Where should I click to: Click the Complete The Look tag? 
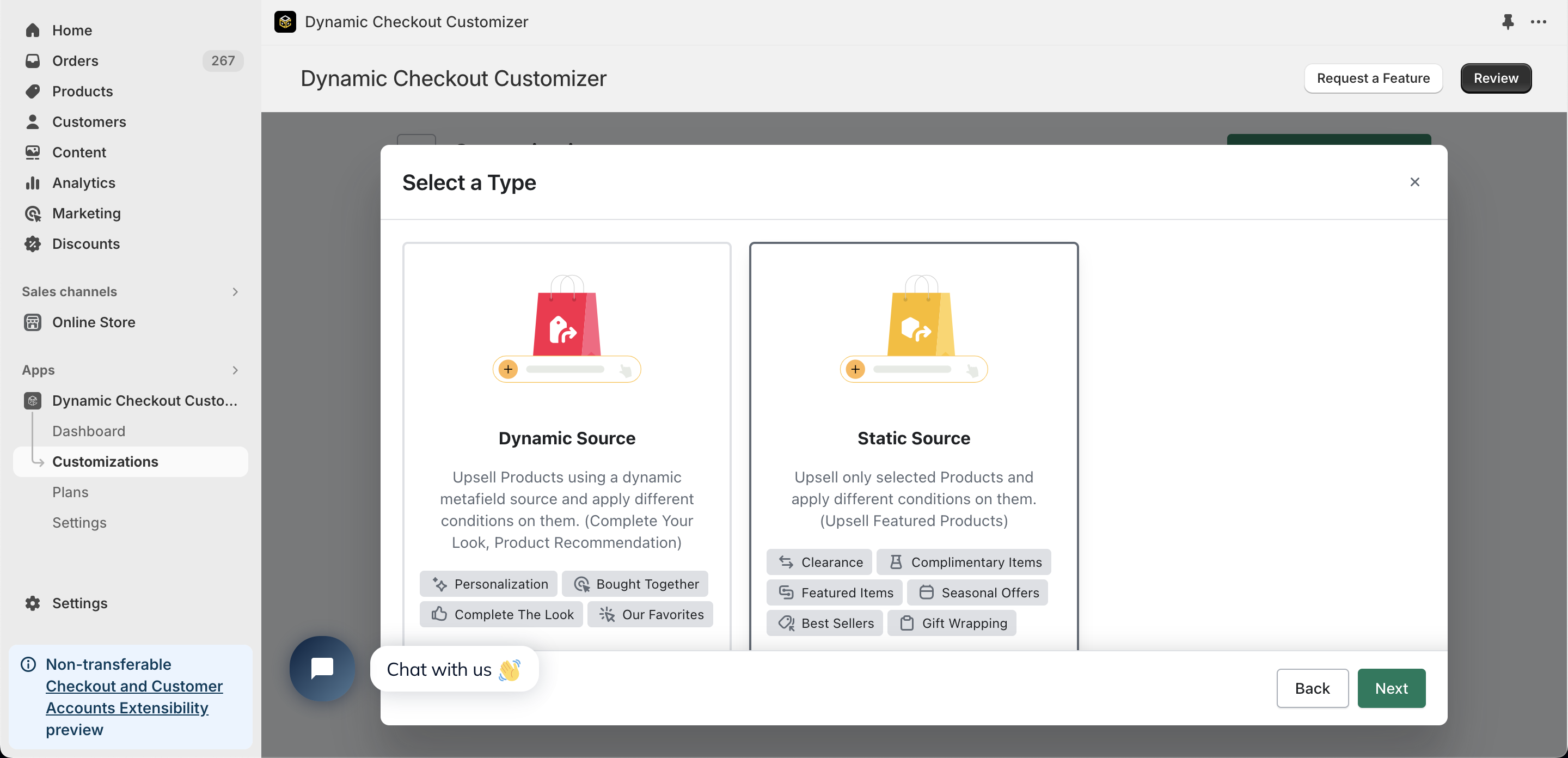coord(501,614)
